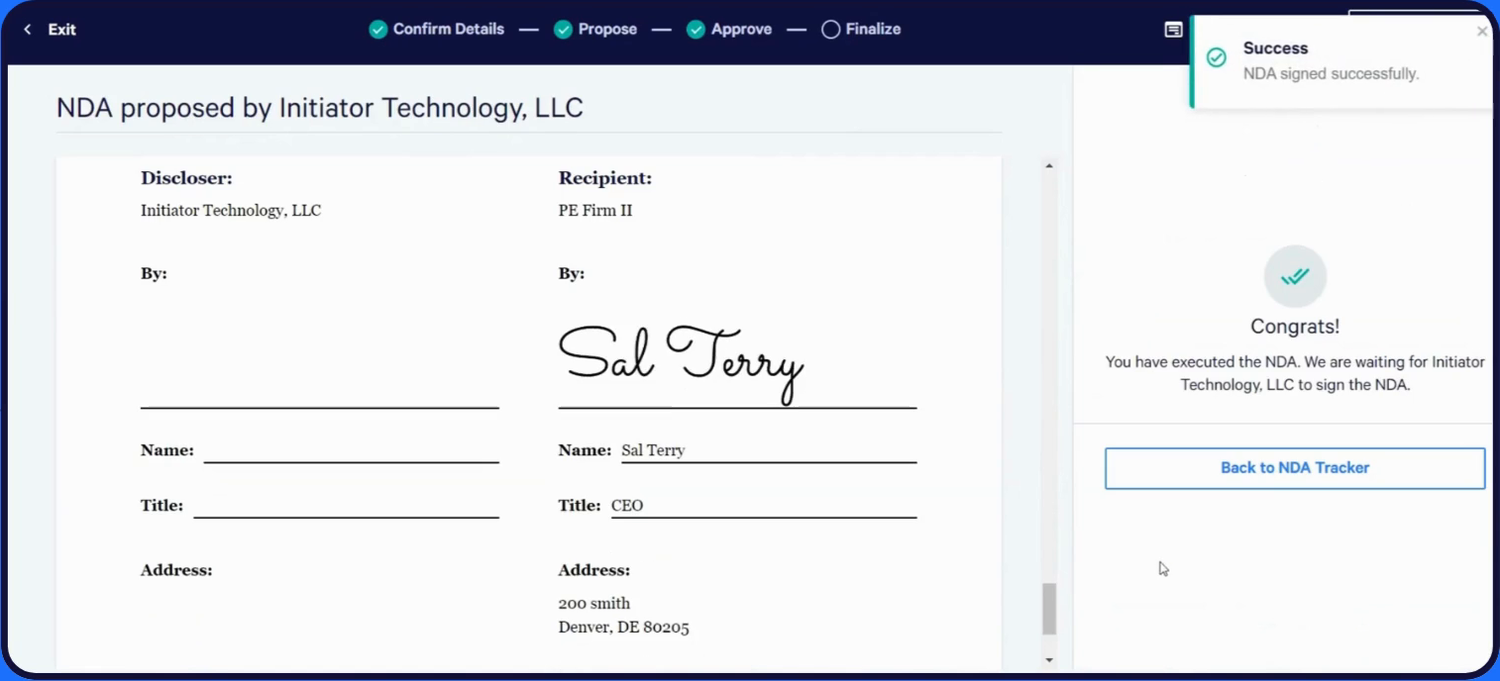Click the Discloser signature line

pos(320,407)
